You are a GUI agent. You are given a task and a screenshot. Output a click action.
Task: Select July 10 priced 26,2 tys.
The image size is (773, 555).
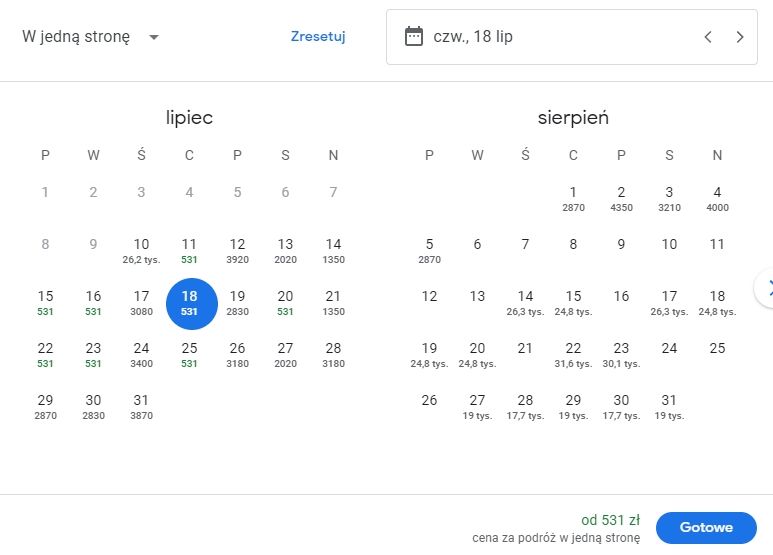pyautogui.click(x=141, y=251)
